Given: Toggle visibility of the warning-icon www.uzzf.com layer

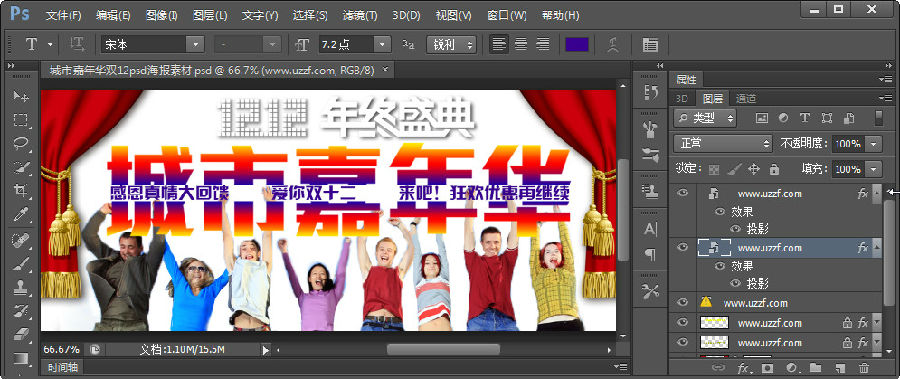Looking at the screenshot, I should (682, 302).
